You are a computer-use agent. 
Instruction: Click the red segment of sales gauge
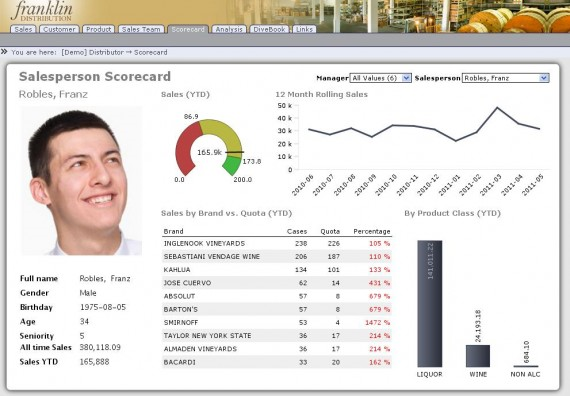[x=185, y=147]
